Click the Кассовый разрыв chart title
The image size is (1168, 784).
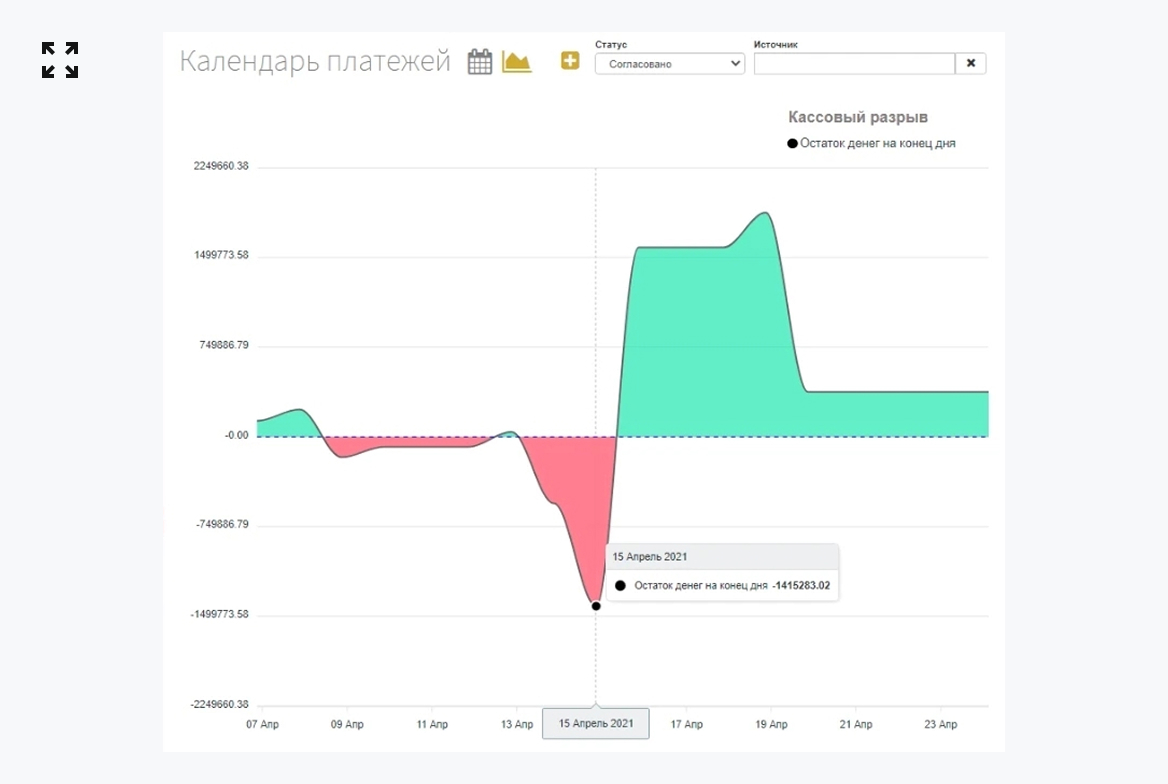click(x=858, y=117)
